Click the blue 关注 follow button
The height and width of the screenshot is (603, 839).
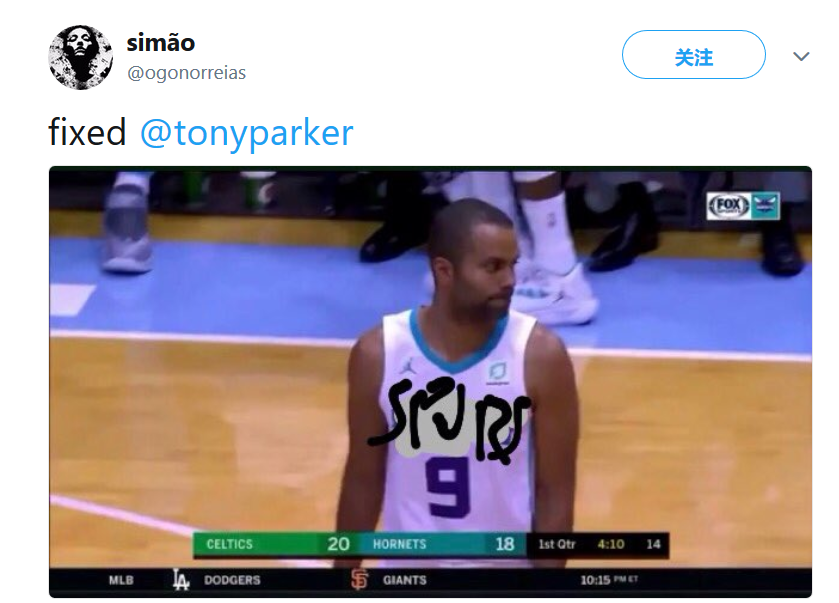693,55
